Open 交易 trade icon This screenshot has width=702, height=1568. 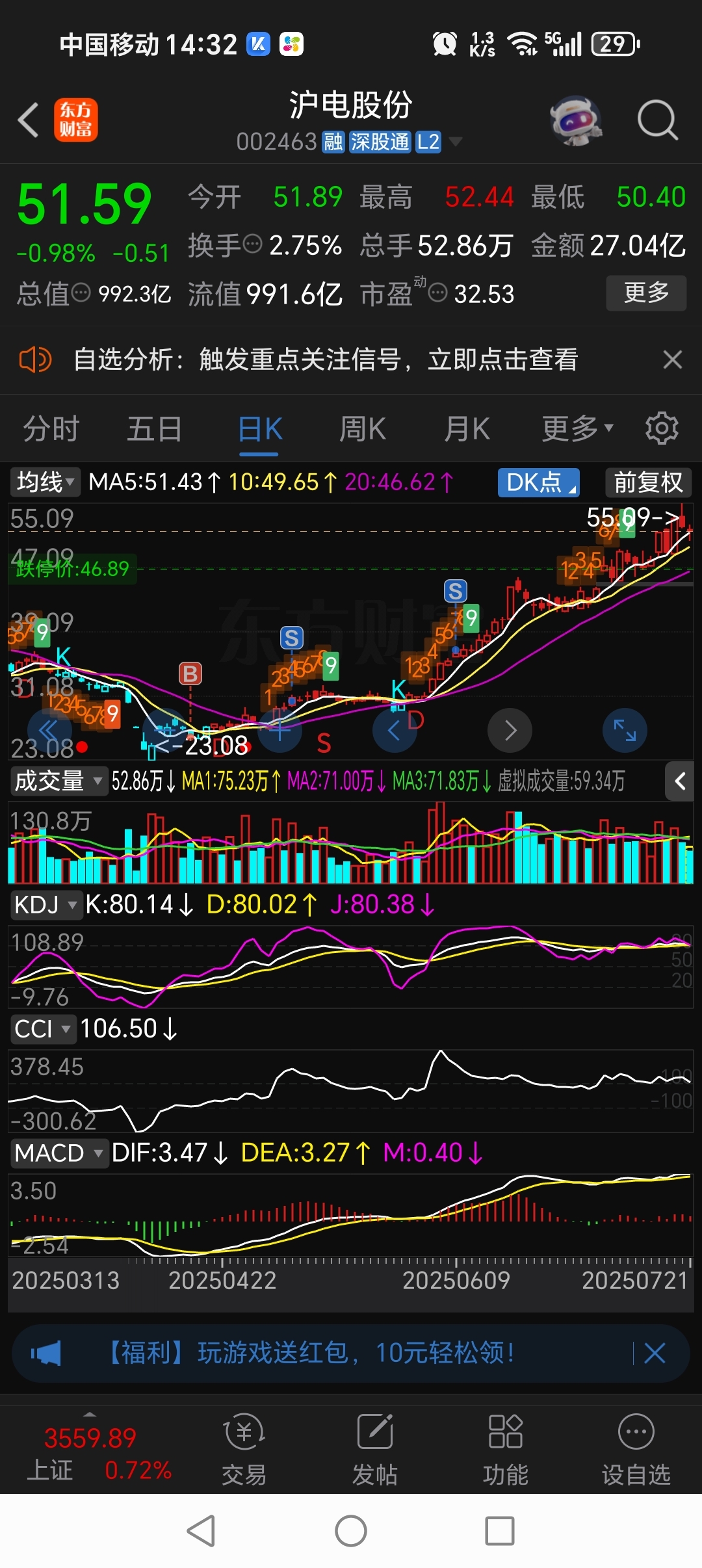tap(244, 1451)
